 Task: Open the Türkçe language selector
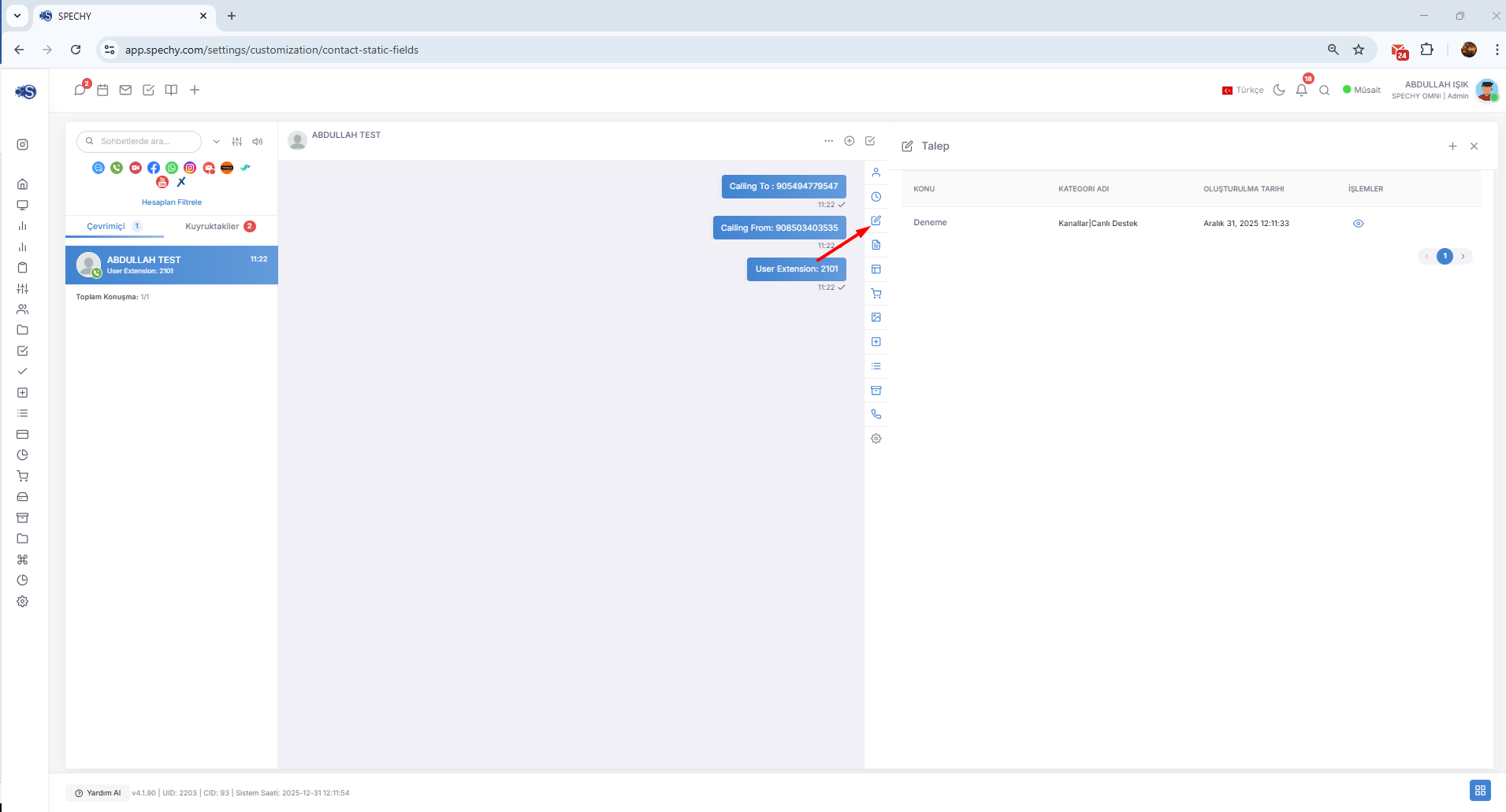(1243, 90)
